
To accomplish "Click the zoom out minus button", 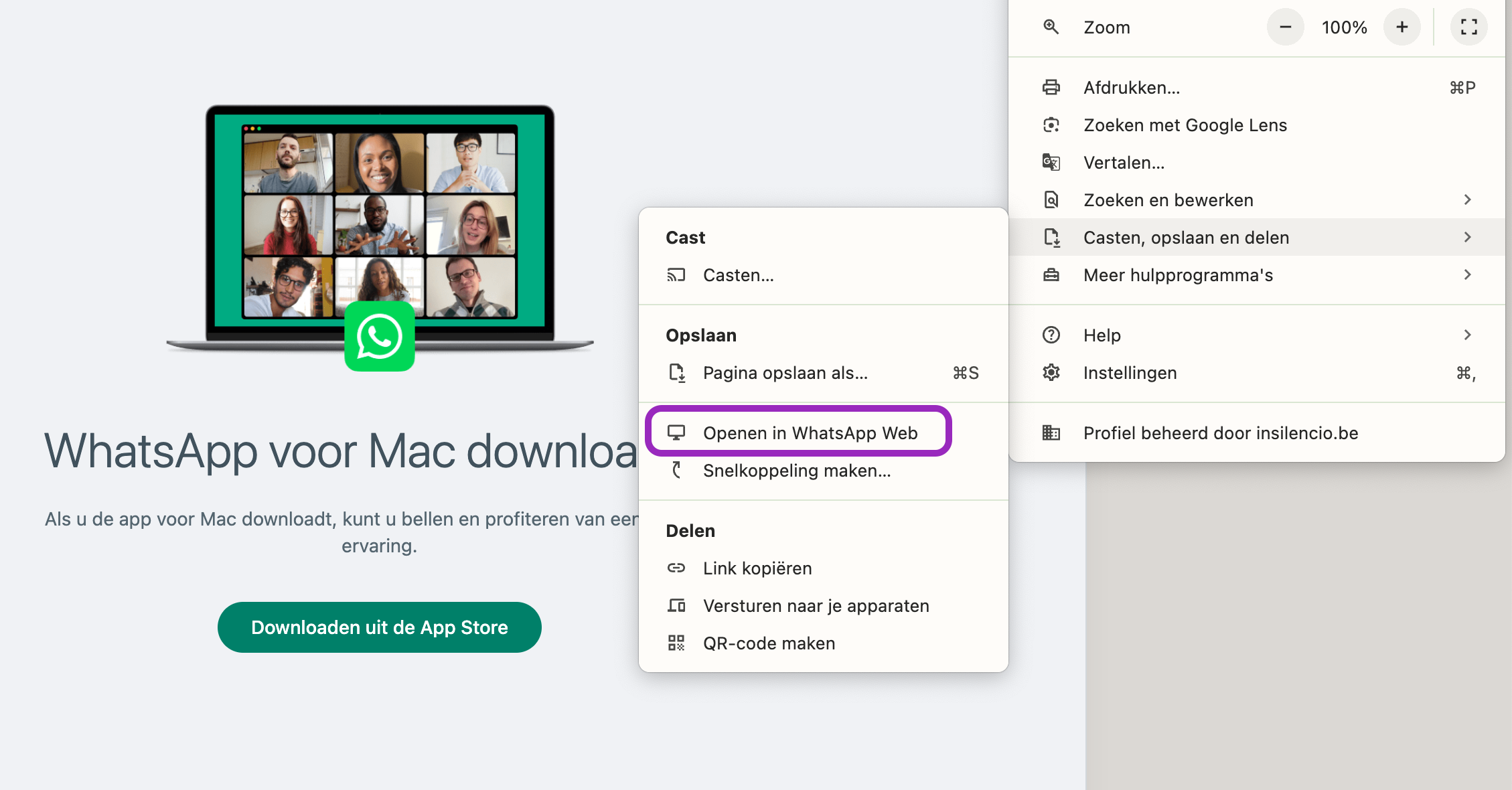I will (1285, 27).
